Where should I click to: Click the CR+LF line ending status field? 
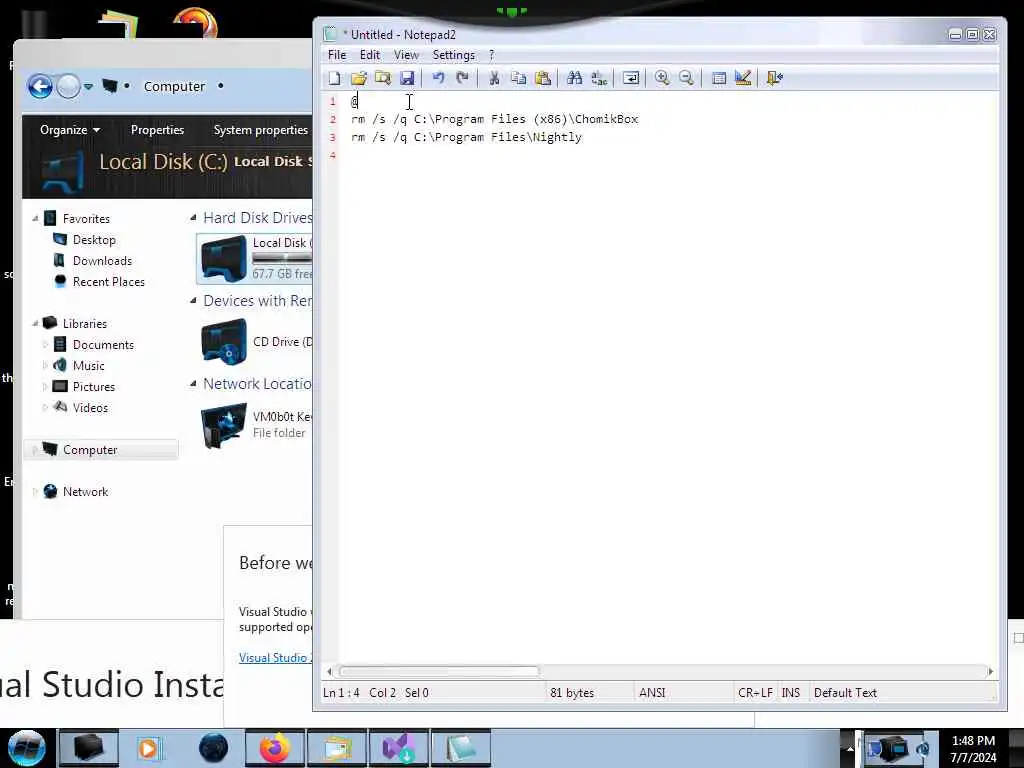[755, 693]
